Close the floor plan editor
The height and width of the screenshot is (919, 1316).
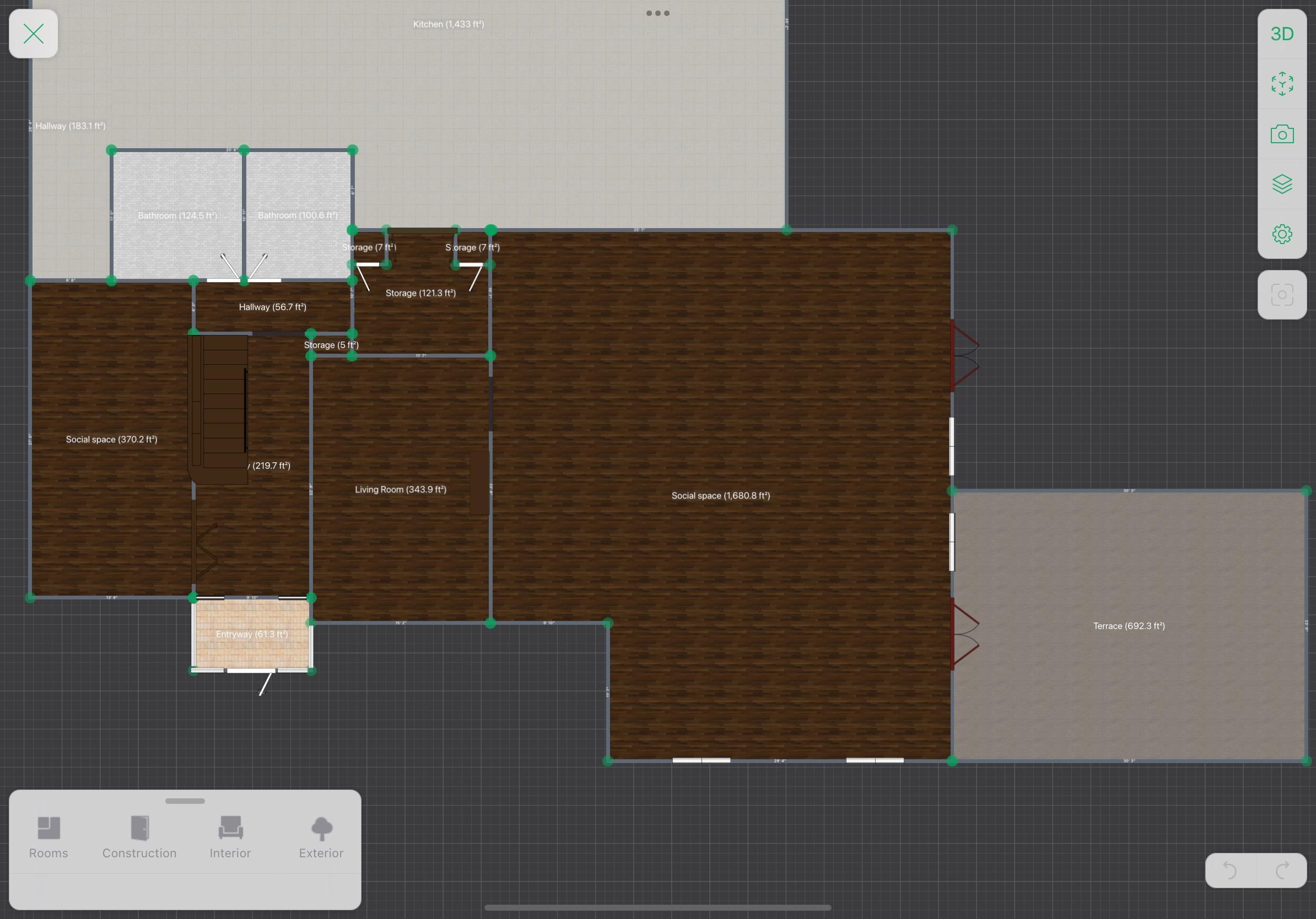tap(33, 34)
